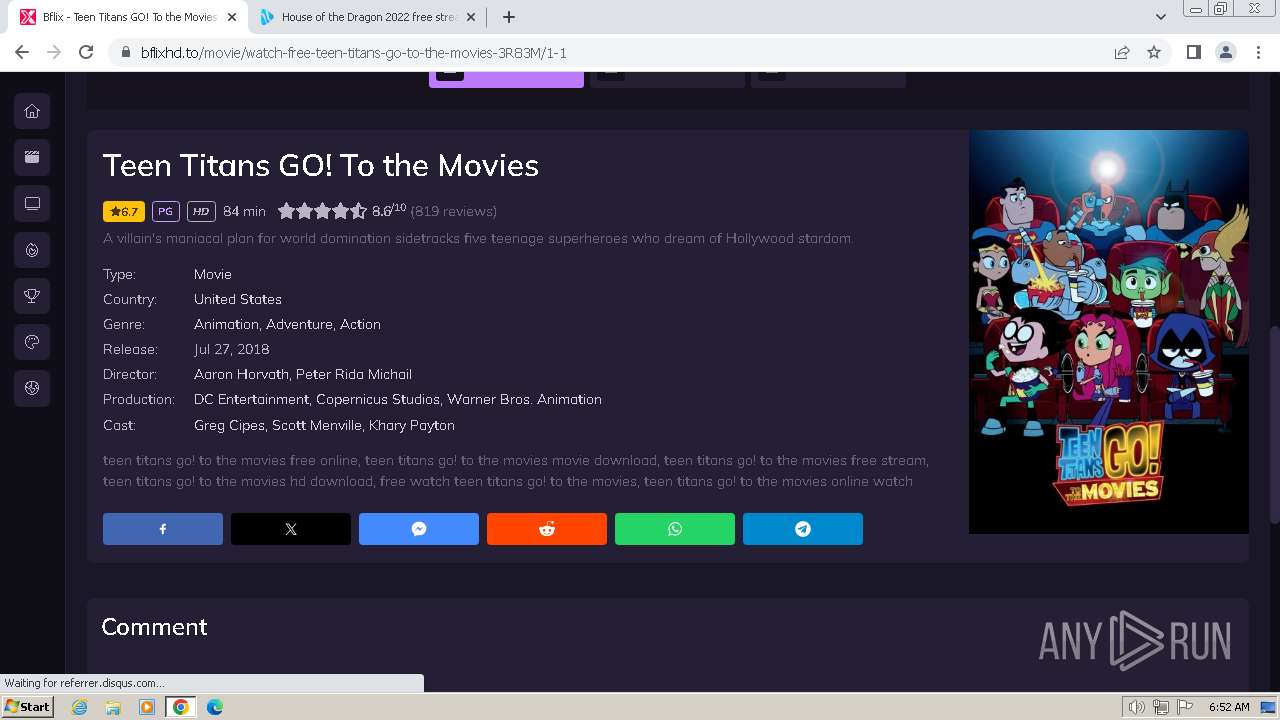
Task: Open the Movies clapperboard sidebar icon
Action: 32,157
